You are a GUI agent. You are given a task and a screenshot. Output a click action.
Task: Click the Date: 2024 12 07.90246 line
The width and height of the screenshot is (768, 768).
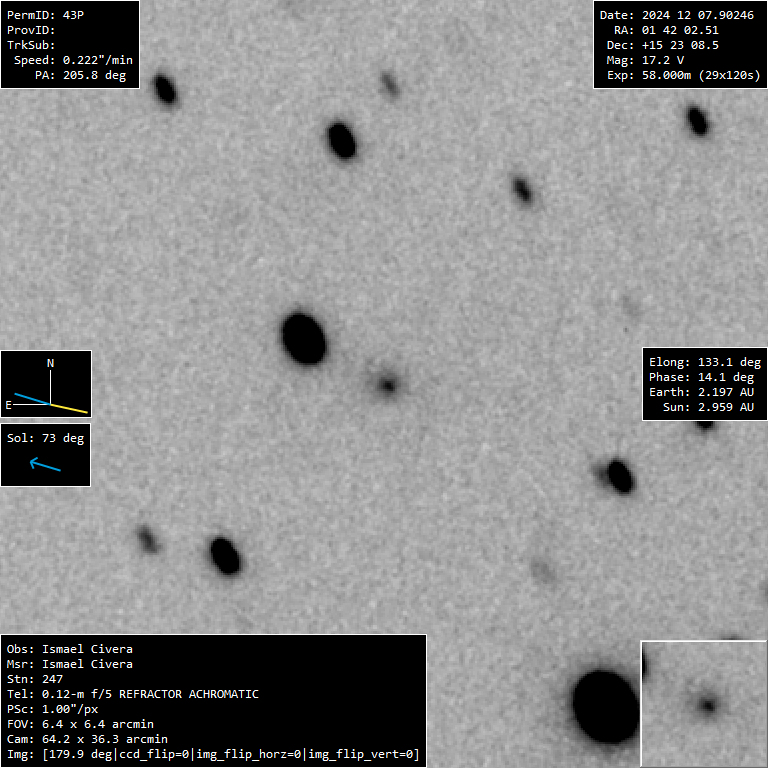pyautogui.click(x=677, y=15)
